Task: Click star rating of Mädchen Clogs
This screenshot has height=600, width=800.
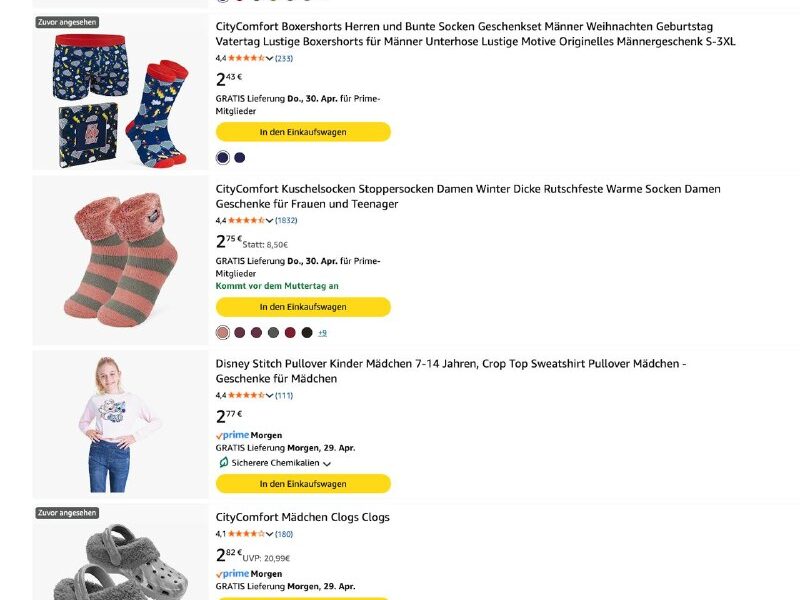Action: pos(246,534)
